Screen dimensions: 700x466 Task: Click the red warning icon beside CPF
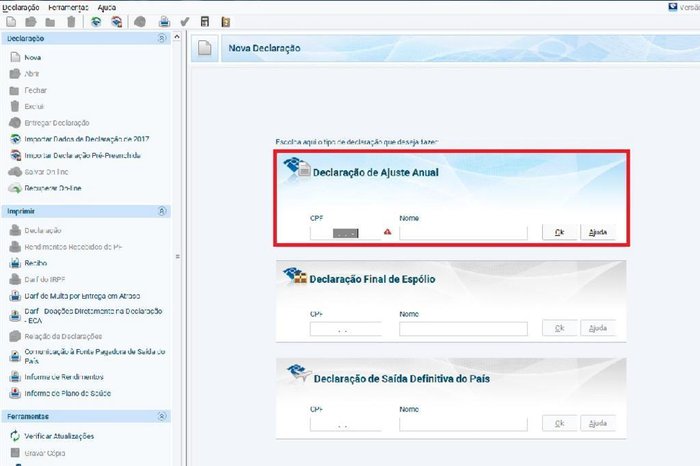click(388, 232)
